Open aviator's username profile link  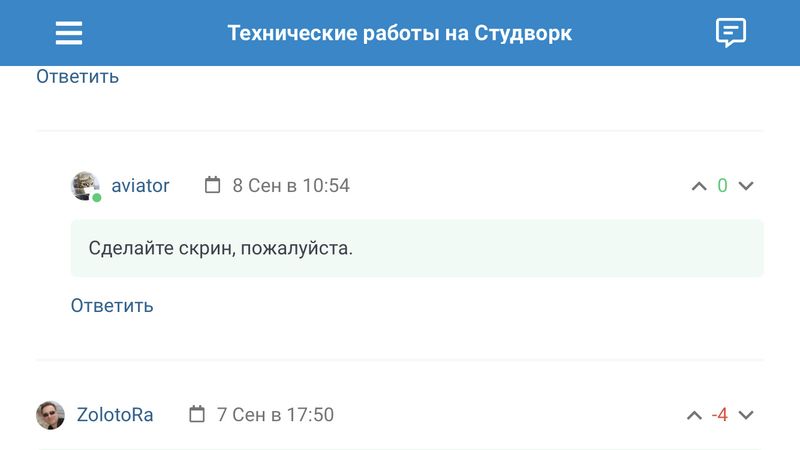tap(140, 186)
